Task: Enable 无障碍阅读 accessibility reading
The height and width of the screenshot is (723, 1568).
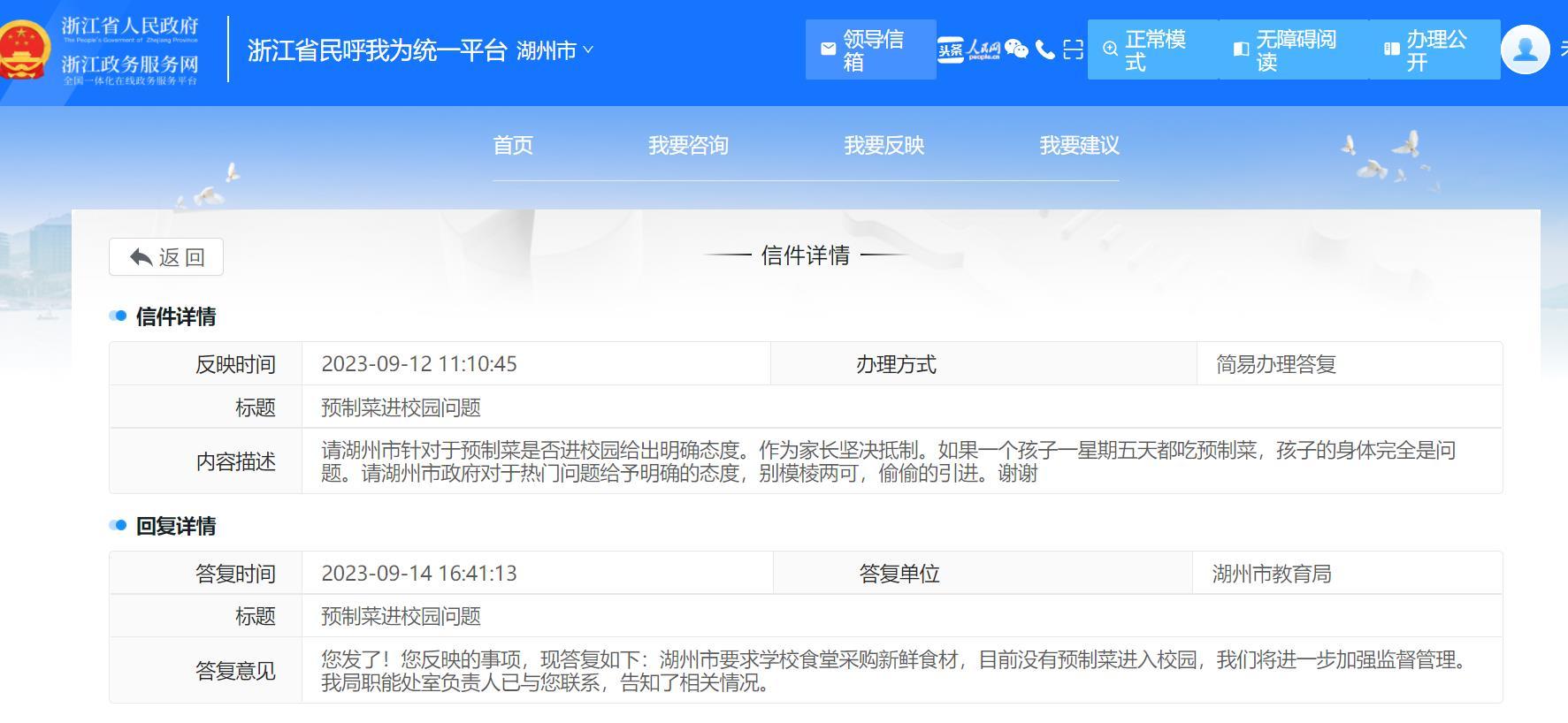Action: [1293, 49]
